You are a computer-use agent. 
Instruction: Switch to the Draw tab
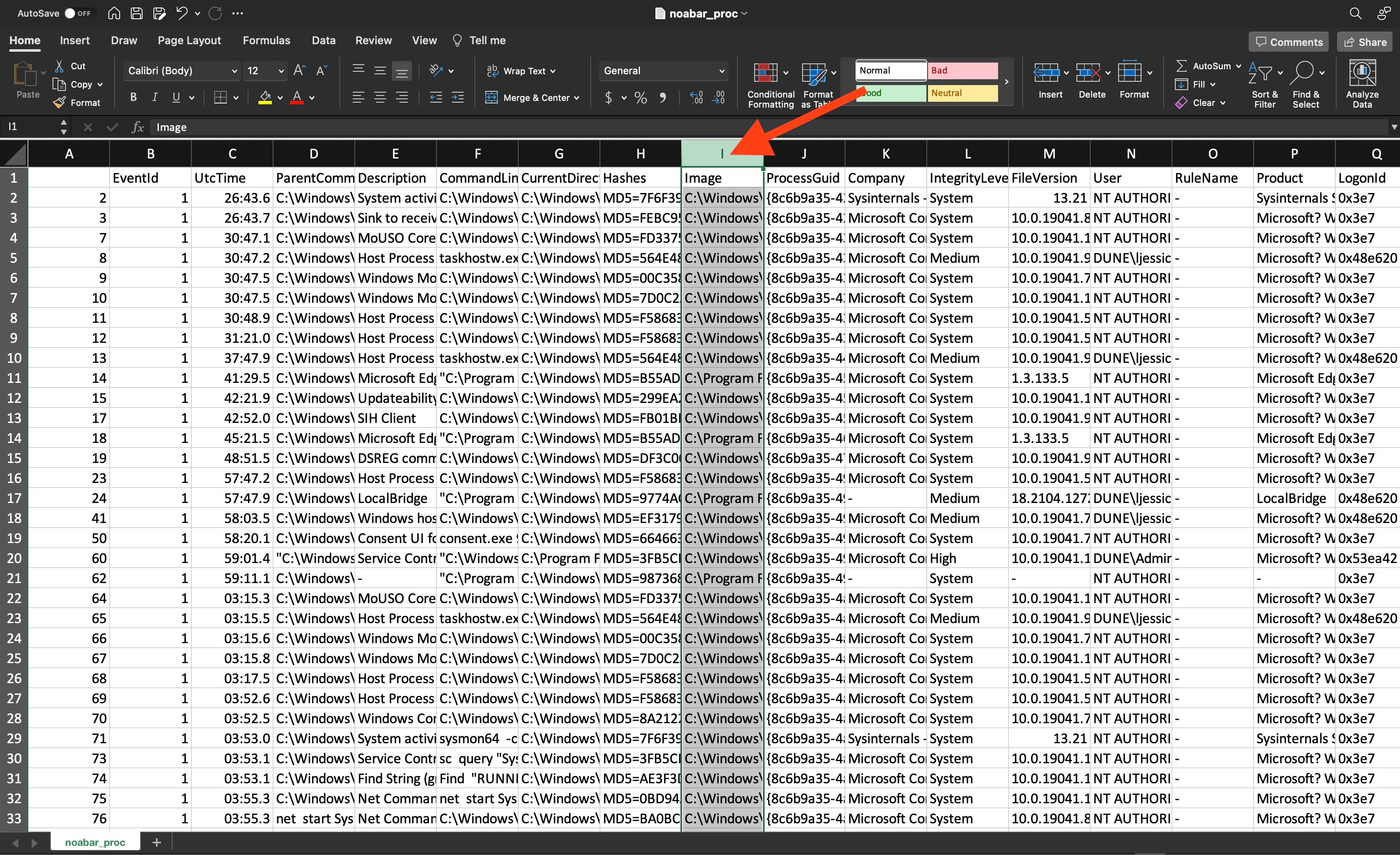[x=124, y=40]
